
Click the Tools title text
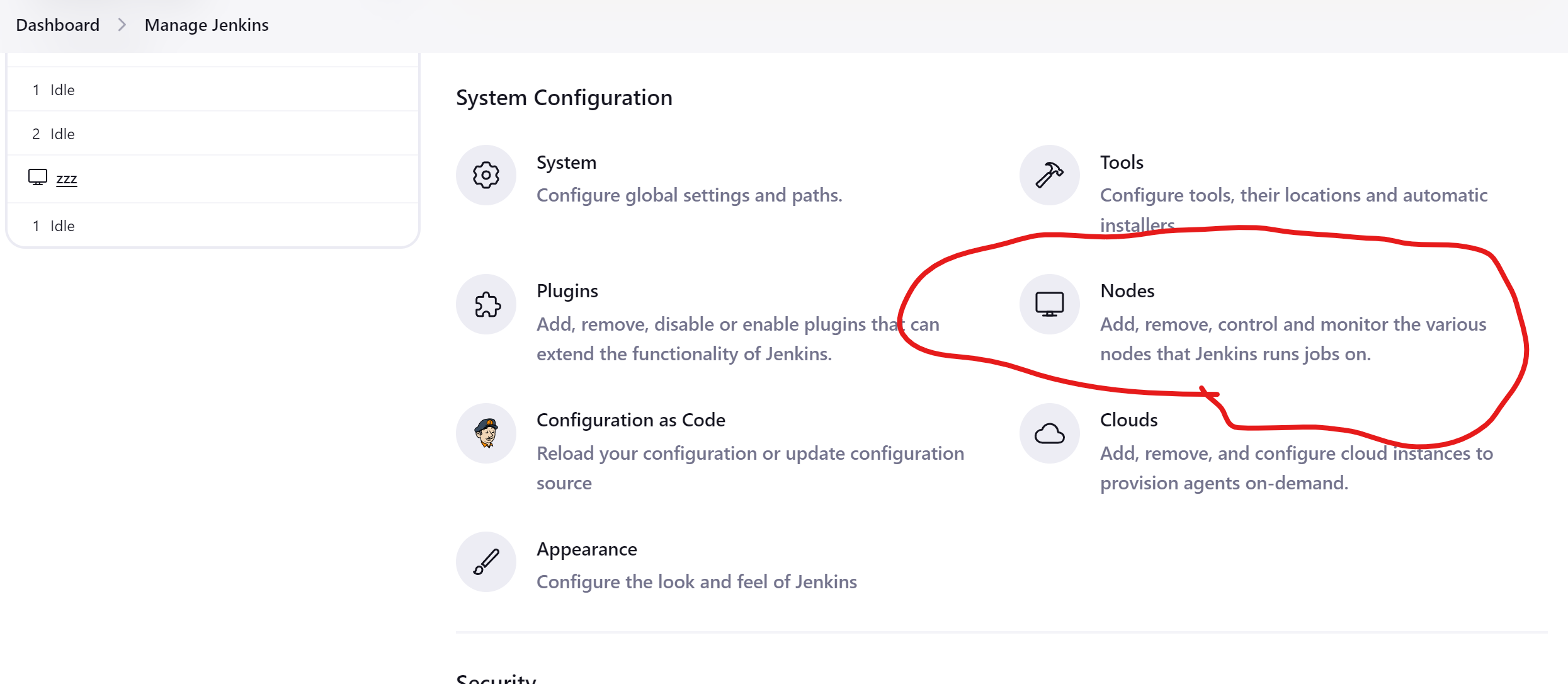point(1122,162)
